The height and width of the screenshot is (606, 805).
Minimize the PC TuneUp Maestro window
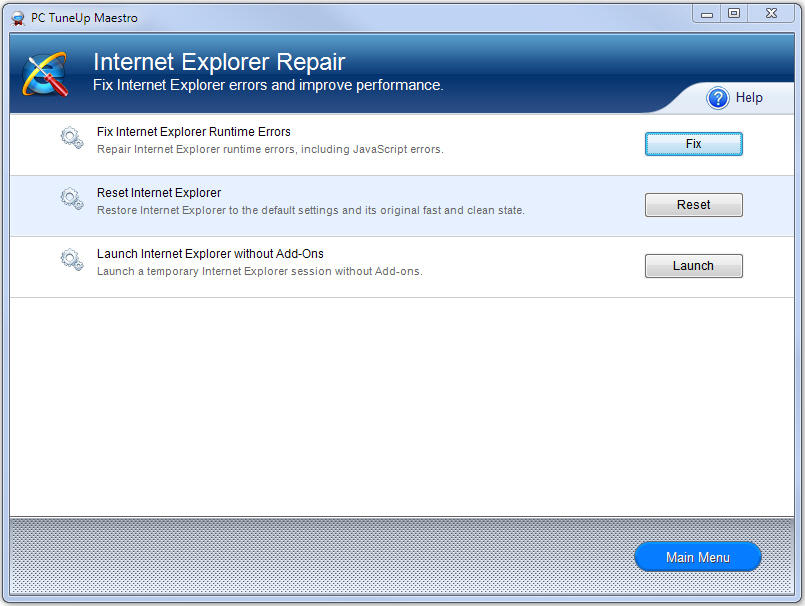[707, 14]
